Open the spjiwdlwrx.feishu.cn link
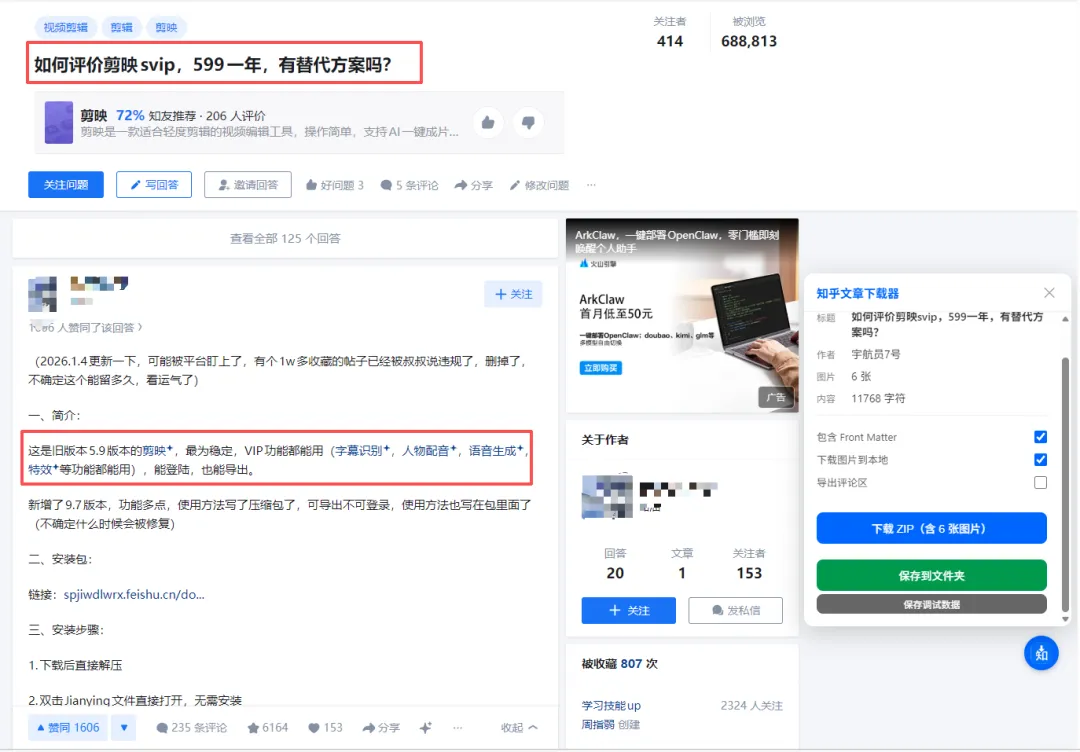 (134, 594)
